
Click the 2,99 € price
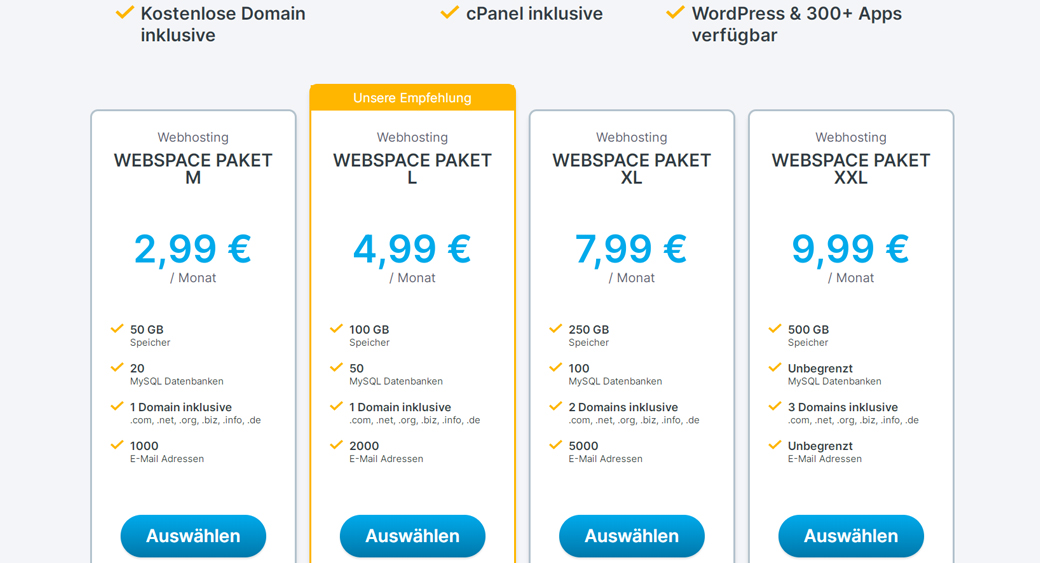click(193, 249)
